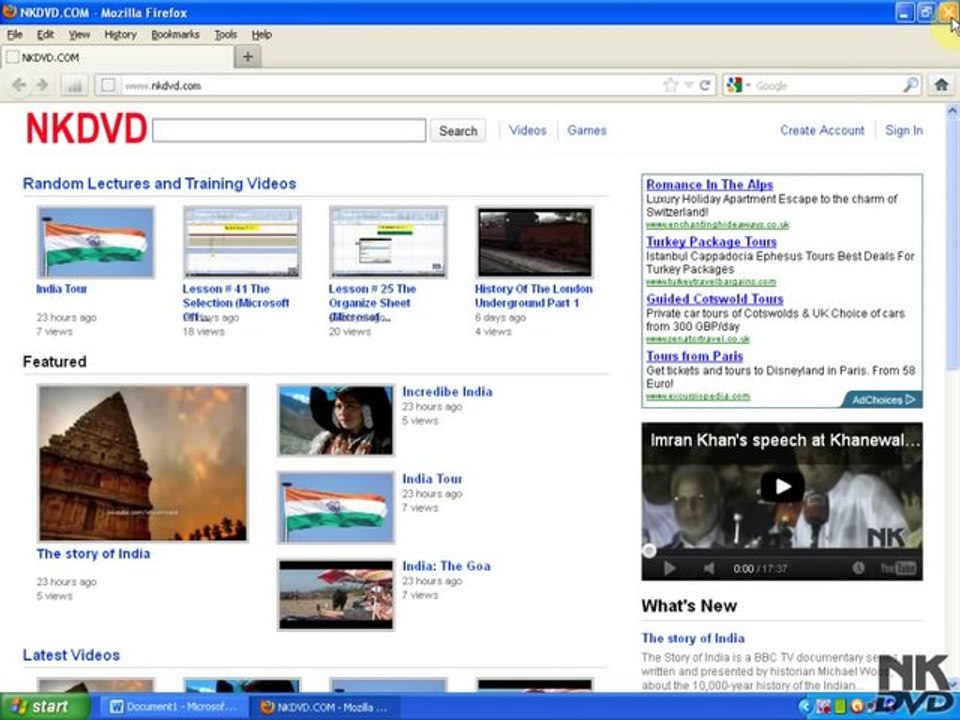Open Random Lectures and Training Videos heading
The image size is (960, 720).
pyautogui.click(x=159, y=184)
